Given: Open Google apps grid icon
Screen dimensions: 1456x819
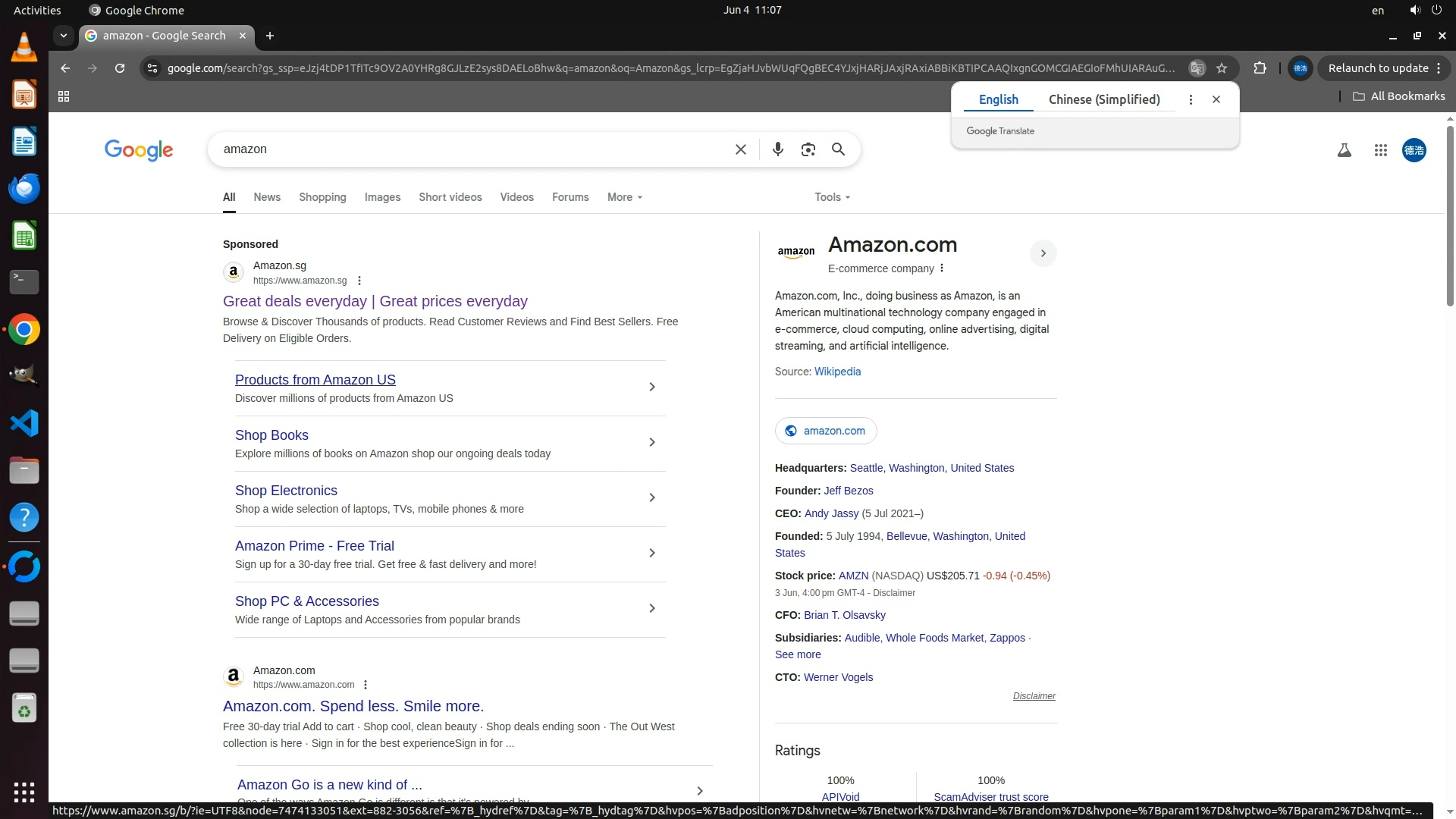Looking at the screenshot, I should (1380, 150).
